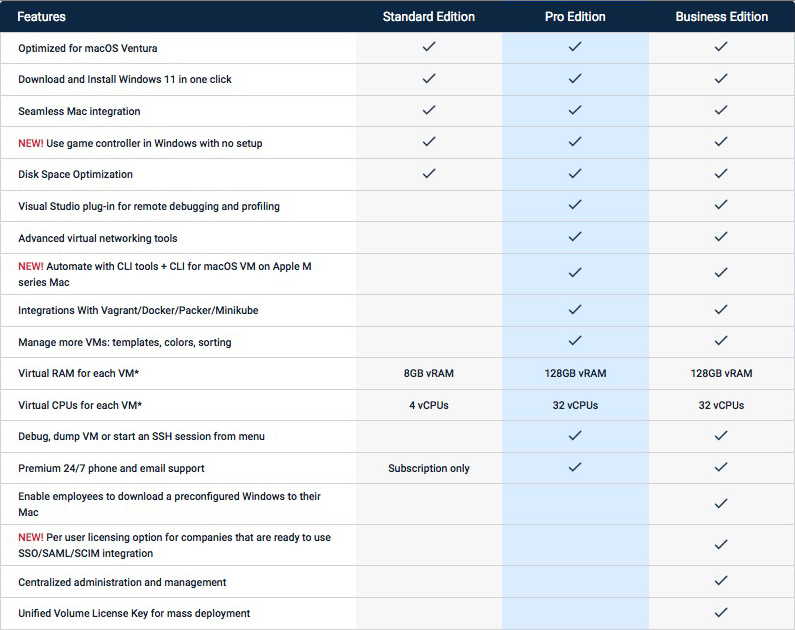Click Business Edition checkmark for Unified Volume License
The width and height of the screenshot is (795, 630).
click(721, 612)
